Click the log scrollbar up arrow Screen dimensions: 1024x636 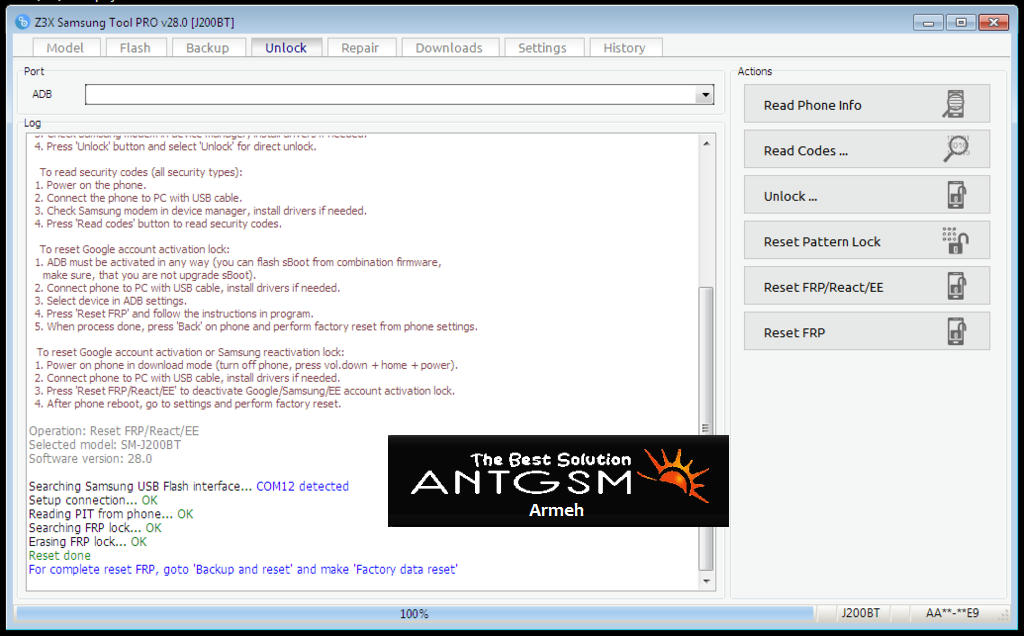coord(706,143)
